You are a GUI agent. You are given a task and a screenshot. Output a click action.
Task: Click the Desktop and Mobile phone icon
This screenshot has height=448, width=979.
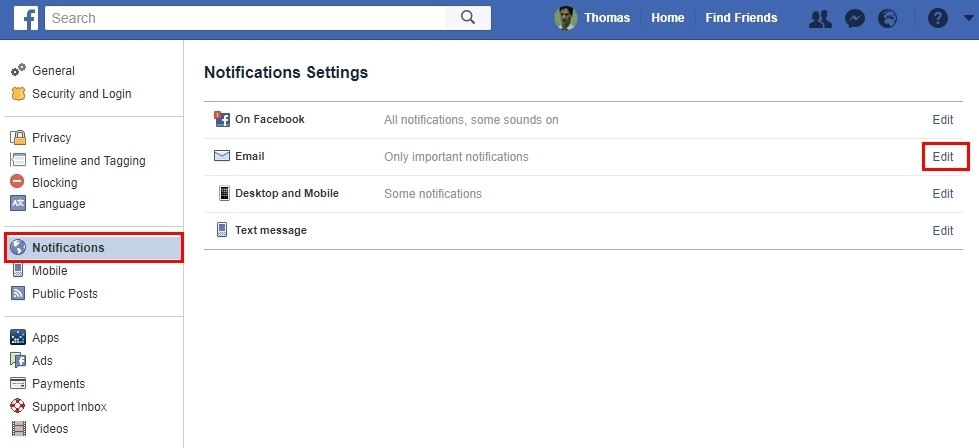[x=224, y=193]
